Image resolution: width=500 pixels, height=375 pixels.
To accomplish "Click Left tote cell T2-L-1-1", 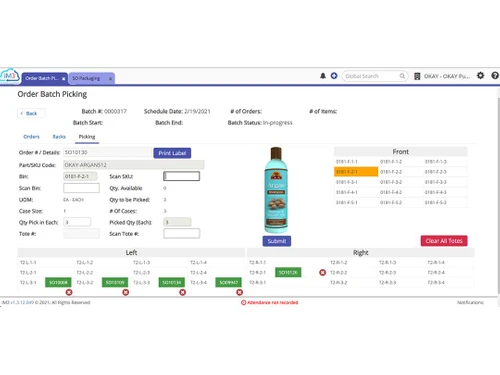I will [28, 263].
